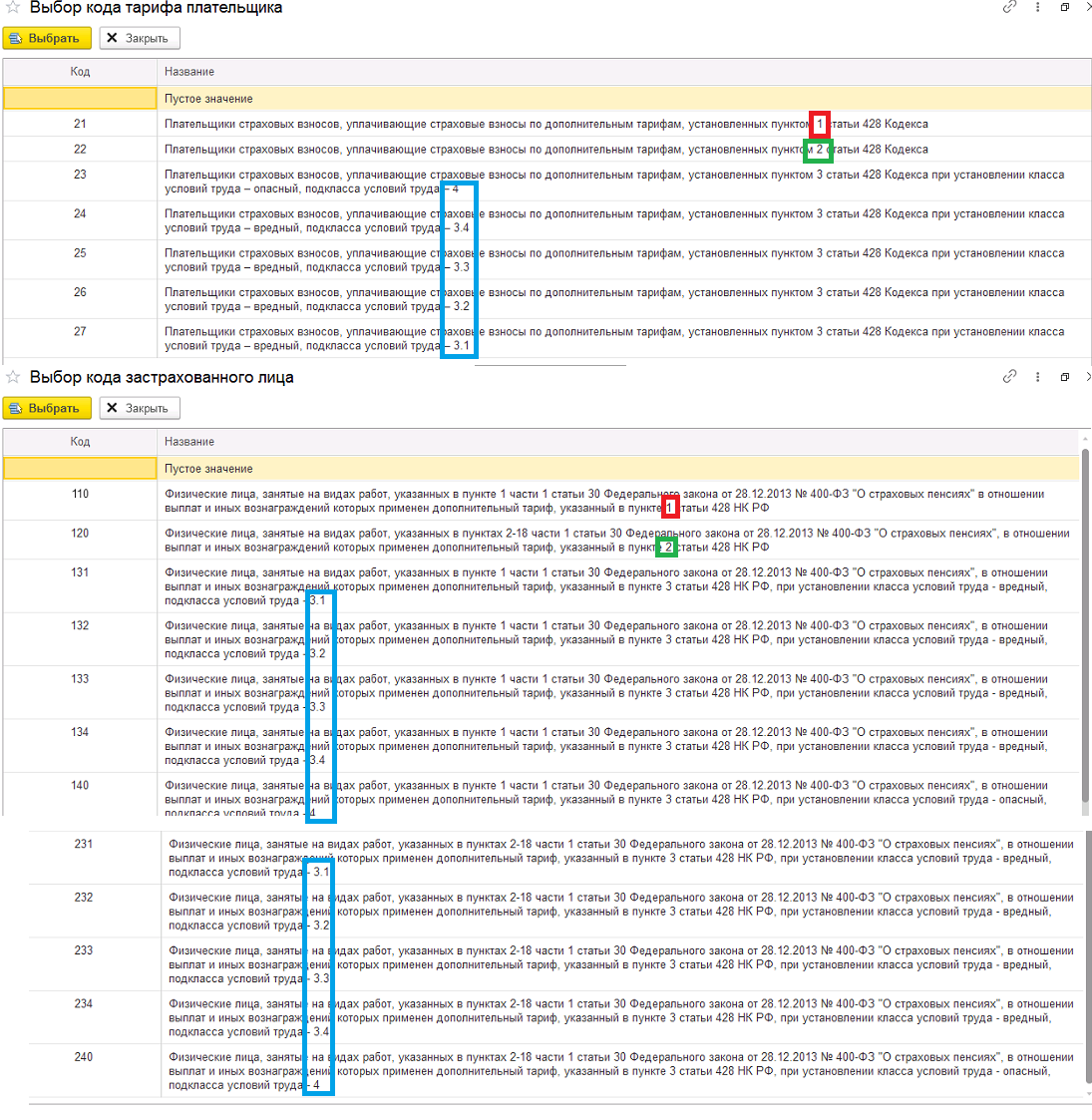This screenshot has height=1120, width=1092.
Task: Copy link icon in insured person window
Action: coord(1009,376)
